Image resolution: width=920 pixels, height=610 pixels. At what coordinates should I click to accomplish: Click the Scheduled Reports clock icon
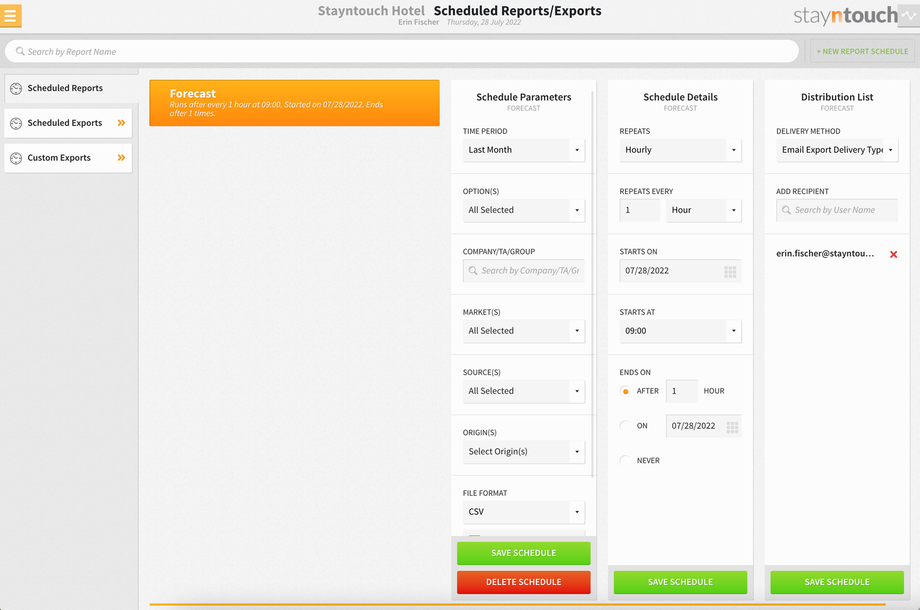tap(16, 89)
